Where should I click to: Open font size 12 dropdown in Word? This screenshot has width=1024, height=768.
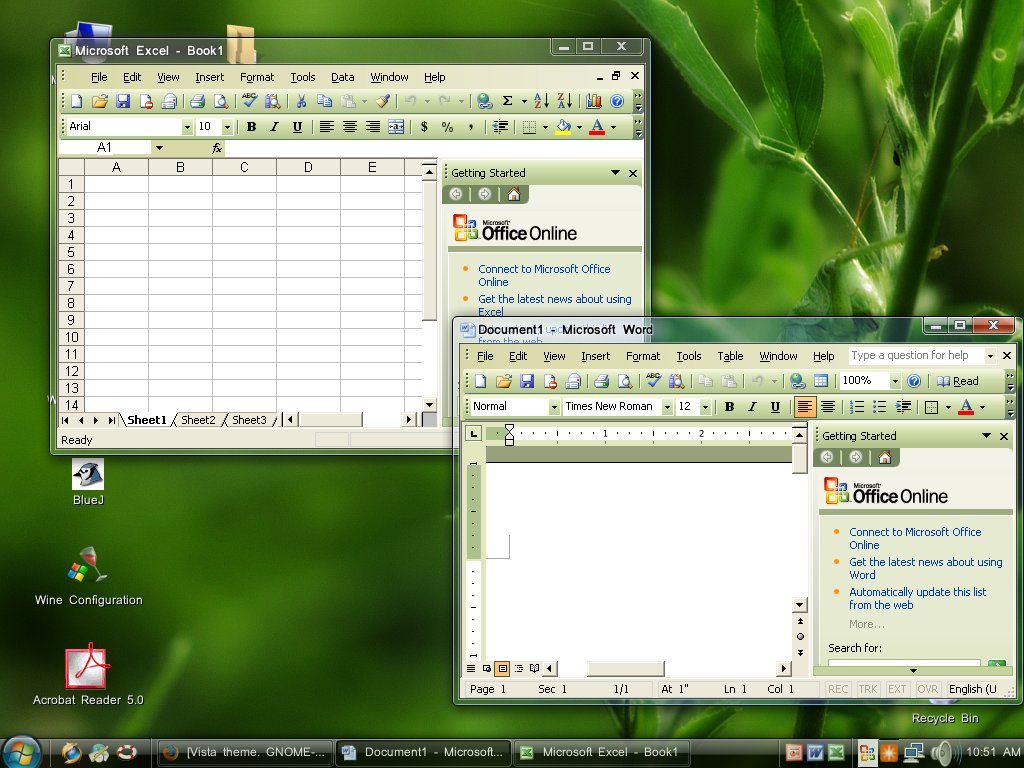click(x=705, y=407)
